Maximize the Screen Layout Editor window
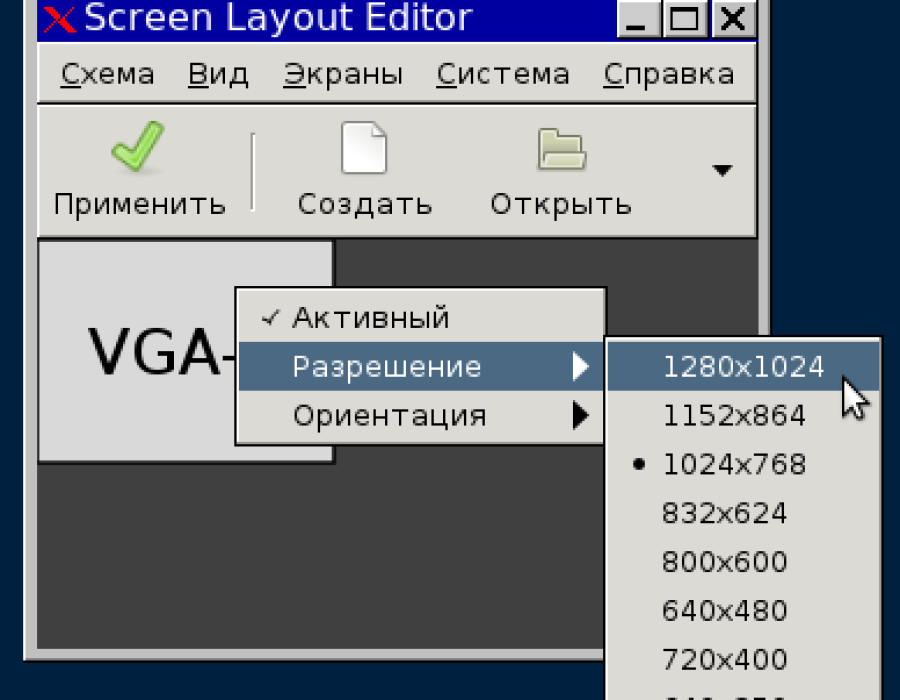This screenshot has width=900, height=700. 685,18
